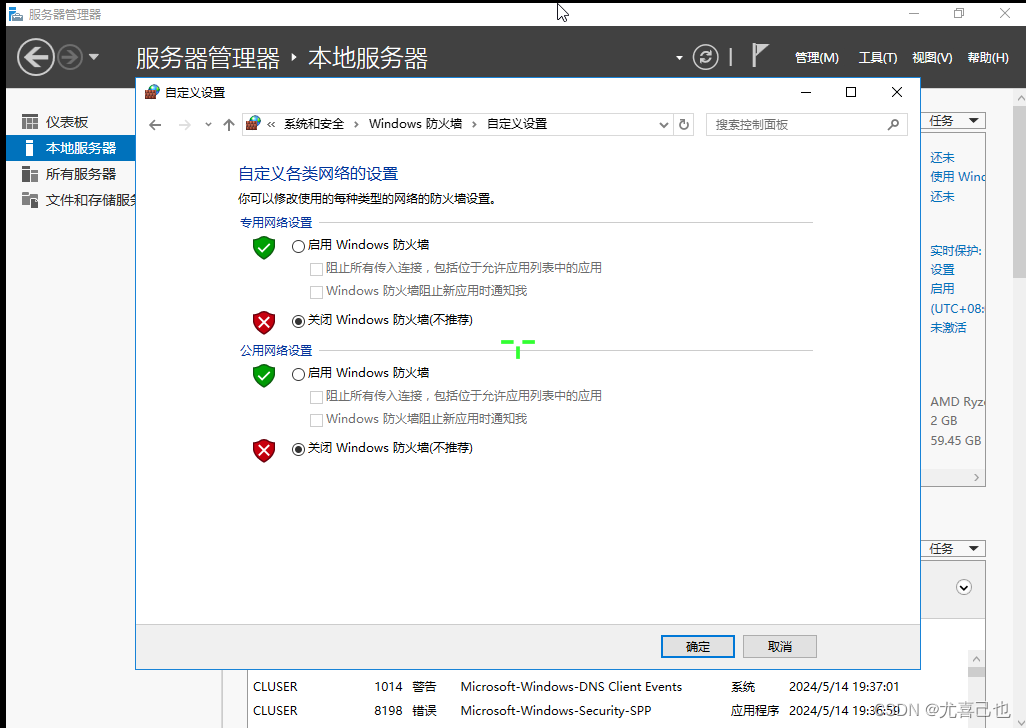This screenshot has width=1026, height=728.
Task: Check block all incoming connections under private network
Action: coord(316,269)
